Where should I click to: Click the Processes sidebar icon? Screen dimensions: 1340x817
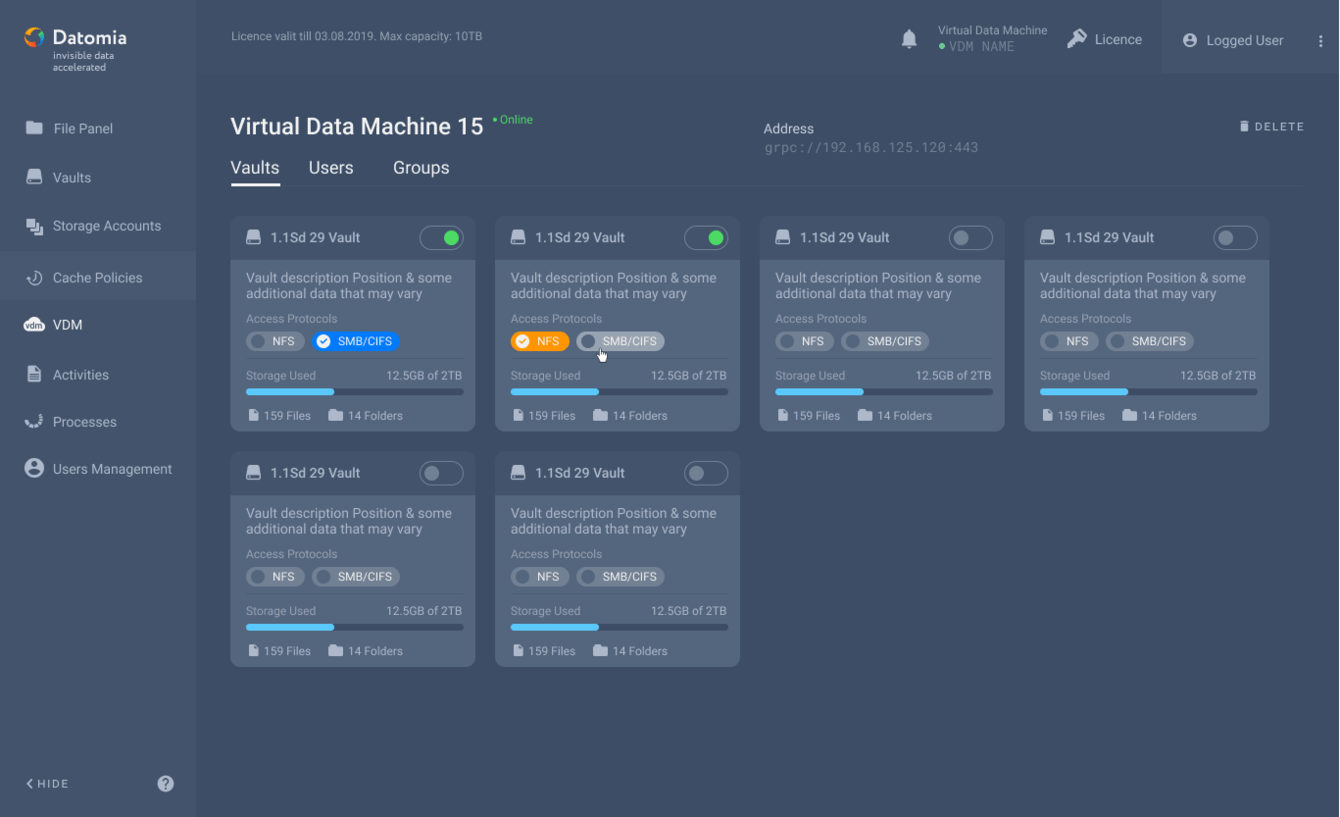click(x=35, y=422)
